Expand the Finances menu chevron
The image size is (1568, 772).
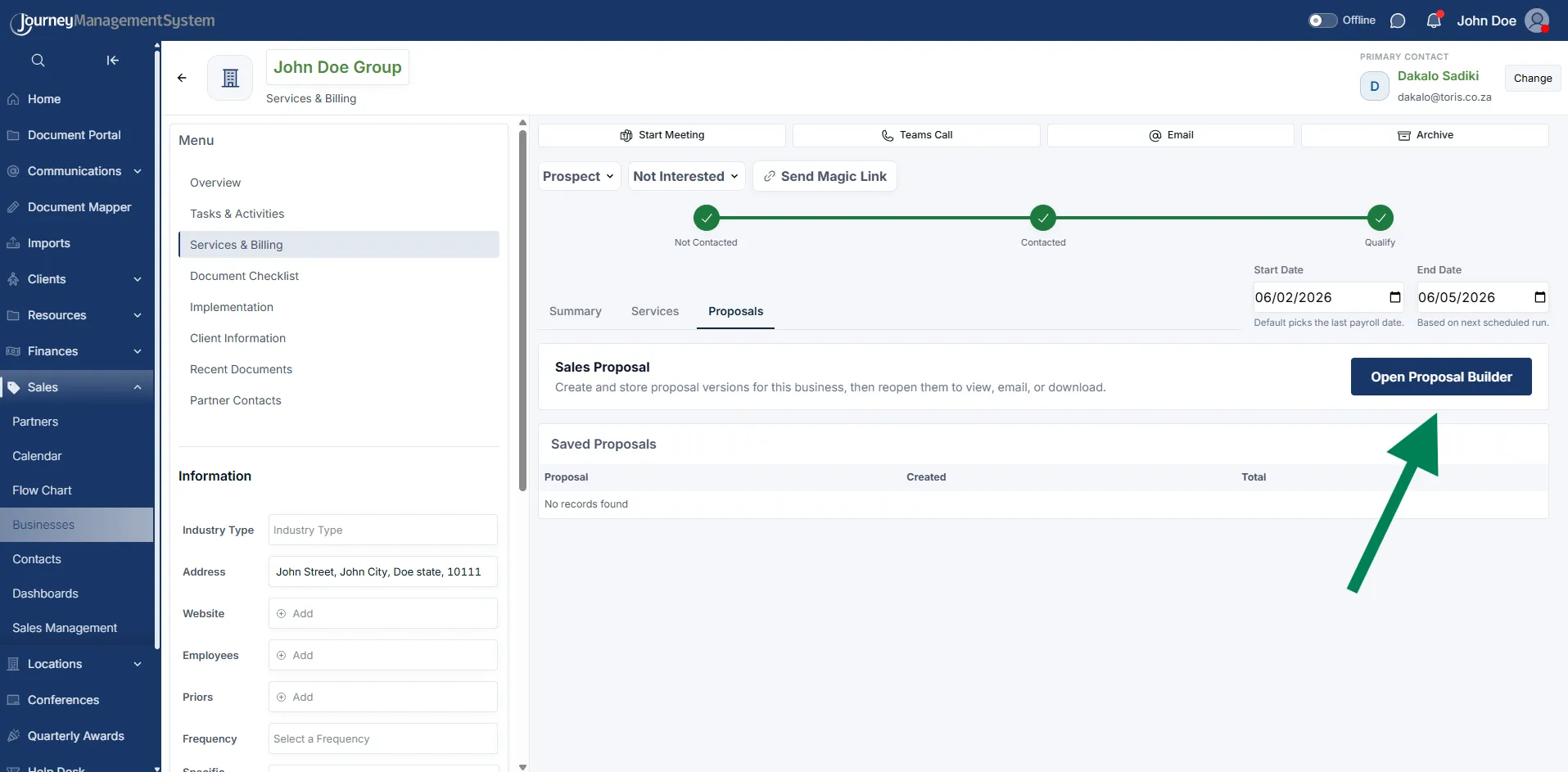(138, 351)
